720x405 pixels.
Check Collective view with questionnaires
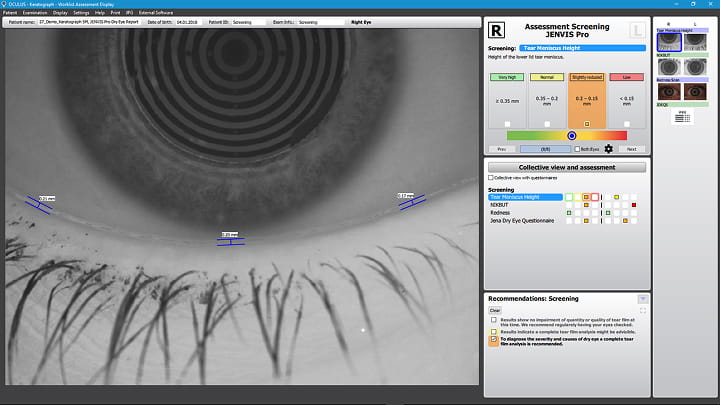tap(491, 178)
